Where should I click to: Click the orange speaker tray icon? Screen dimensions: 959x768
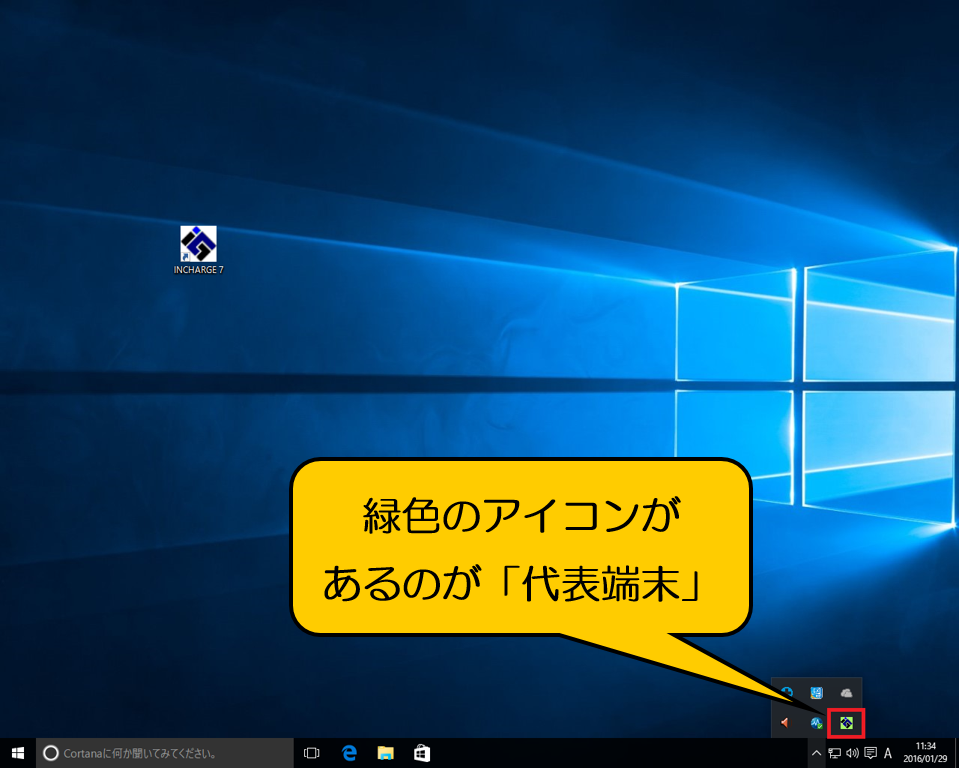785,723
